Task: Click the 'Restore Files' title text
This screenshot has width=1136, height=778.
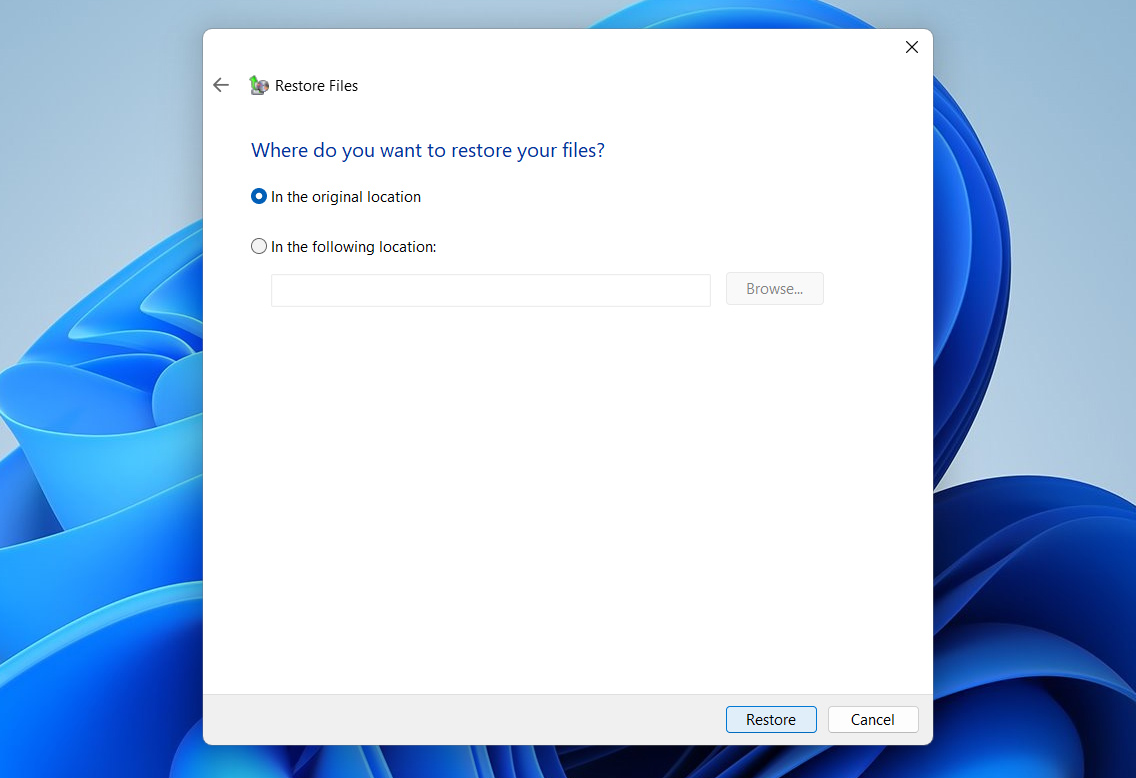Action: [317, 85]
